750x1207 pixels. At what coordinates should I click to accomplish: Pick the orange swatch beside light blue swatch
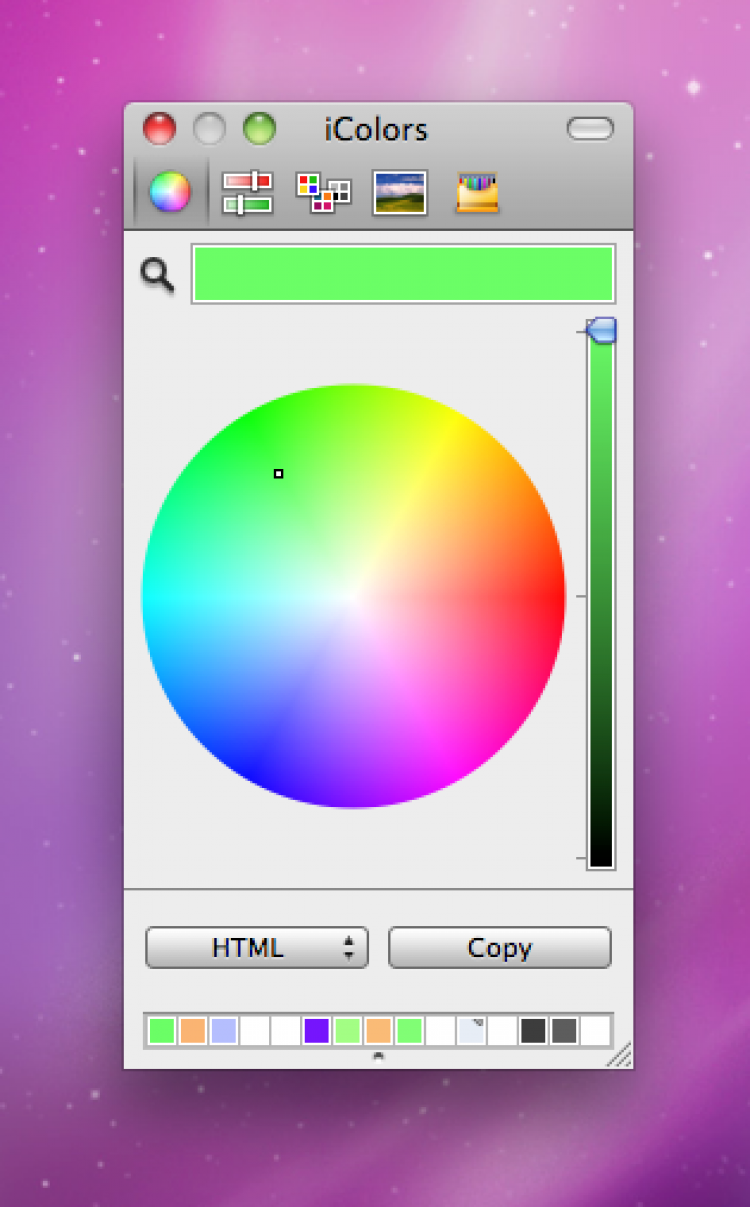(192, 1030)
